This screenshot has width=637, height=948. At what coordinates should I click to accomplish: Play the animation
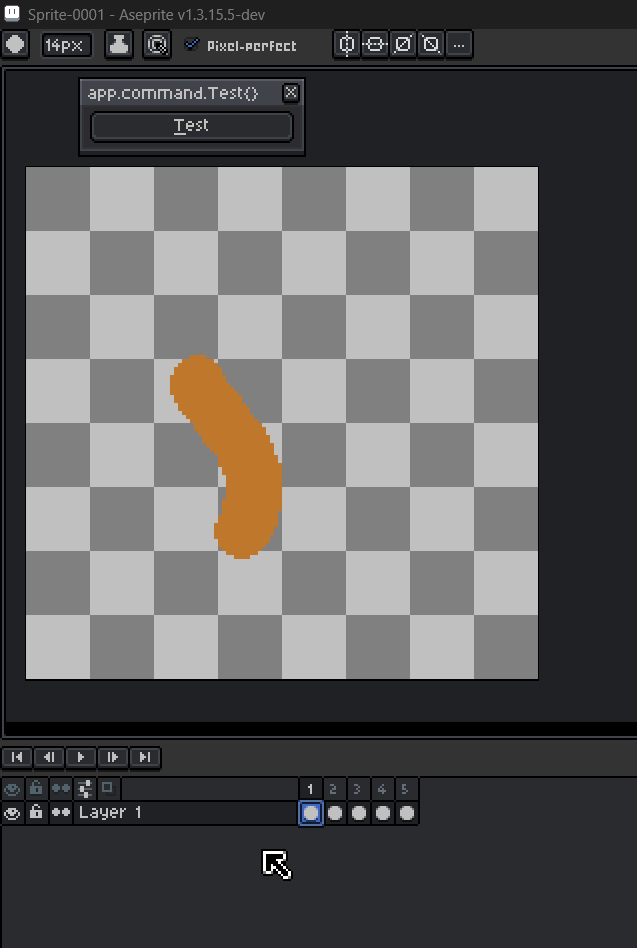[x=81, y=758]
